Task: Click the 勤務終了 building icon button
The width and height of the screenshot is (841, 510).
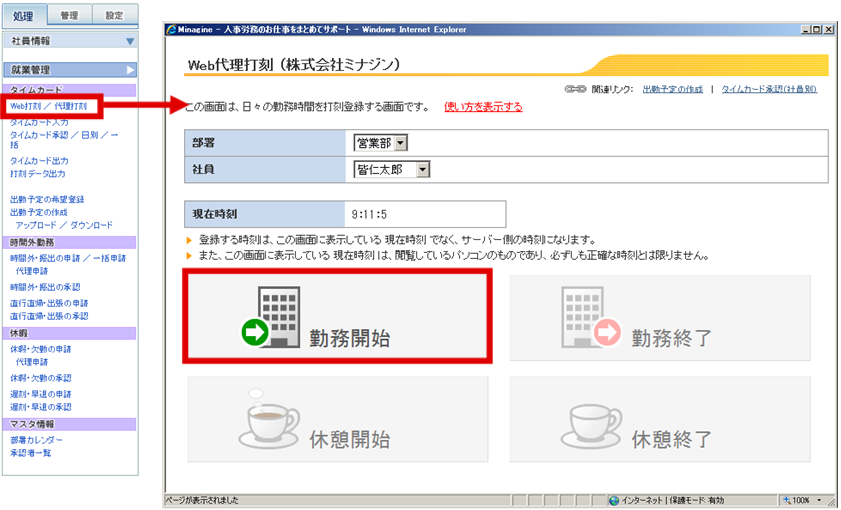Action: (660, 317)
